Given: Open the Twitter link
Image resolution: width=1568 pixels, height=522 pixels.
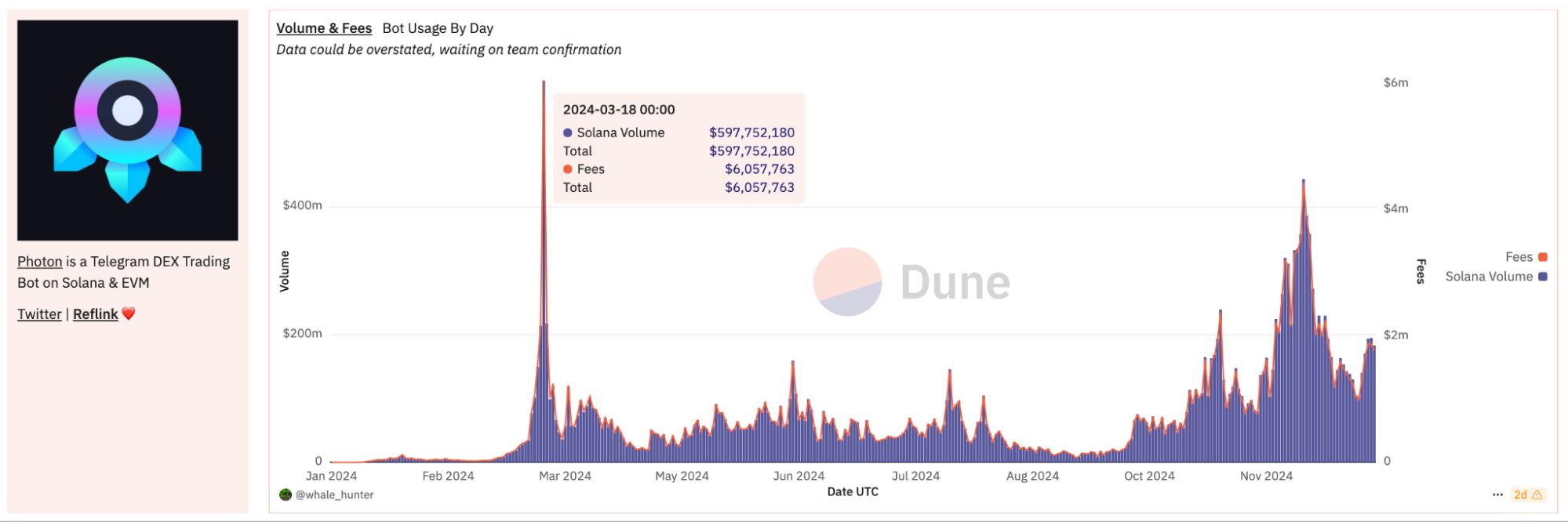Looking at the screenshot, I should [x=39, y=314].
